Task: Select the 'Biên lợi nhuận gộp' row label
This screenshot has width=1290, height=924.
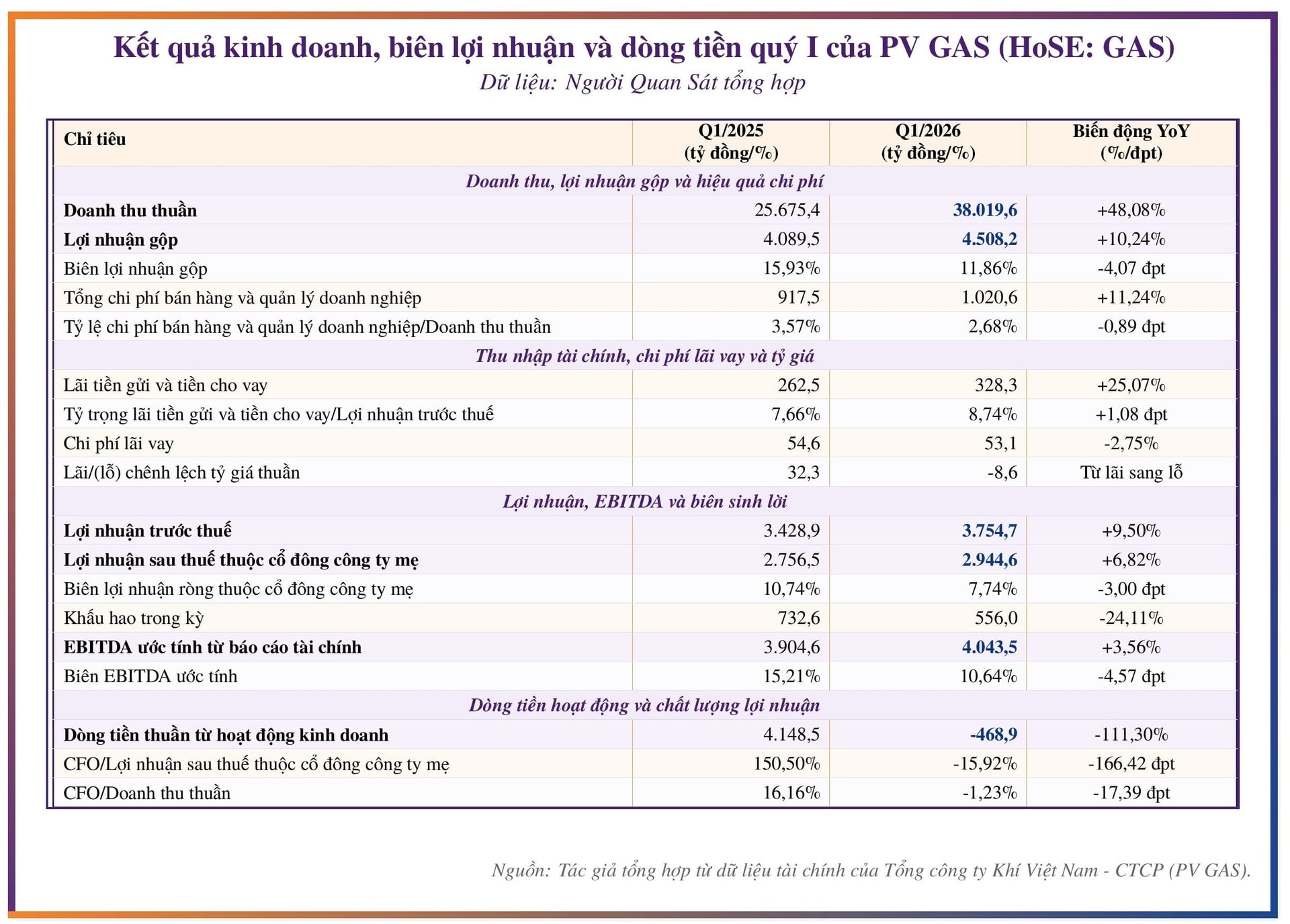Action: click(136, 269)
